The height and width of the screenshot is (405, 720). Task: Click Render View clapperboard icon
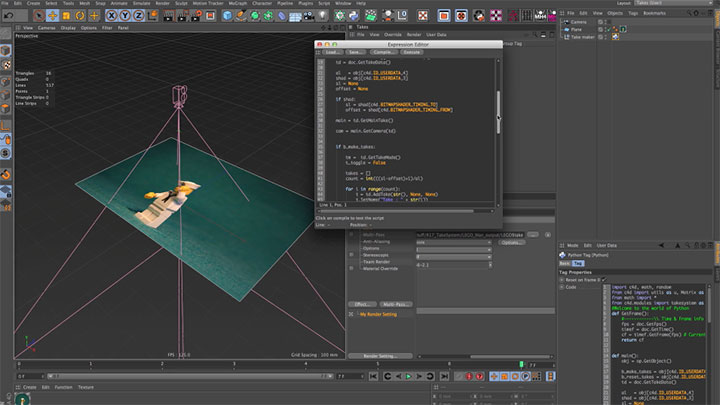[x=168, y=16]
